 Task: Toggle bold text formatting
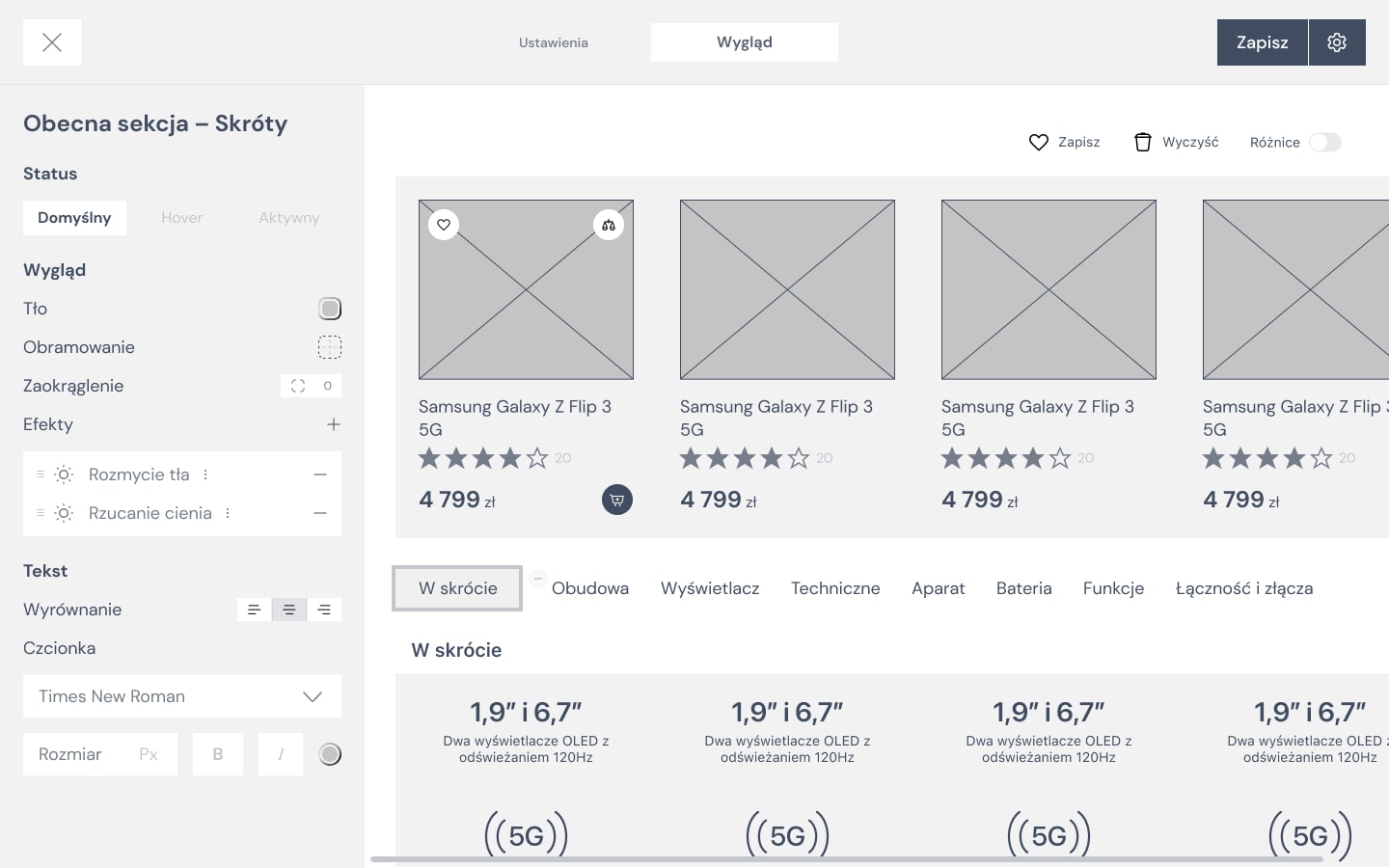(x=218, y=754)
